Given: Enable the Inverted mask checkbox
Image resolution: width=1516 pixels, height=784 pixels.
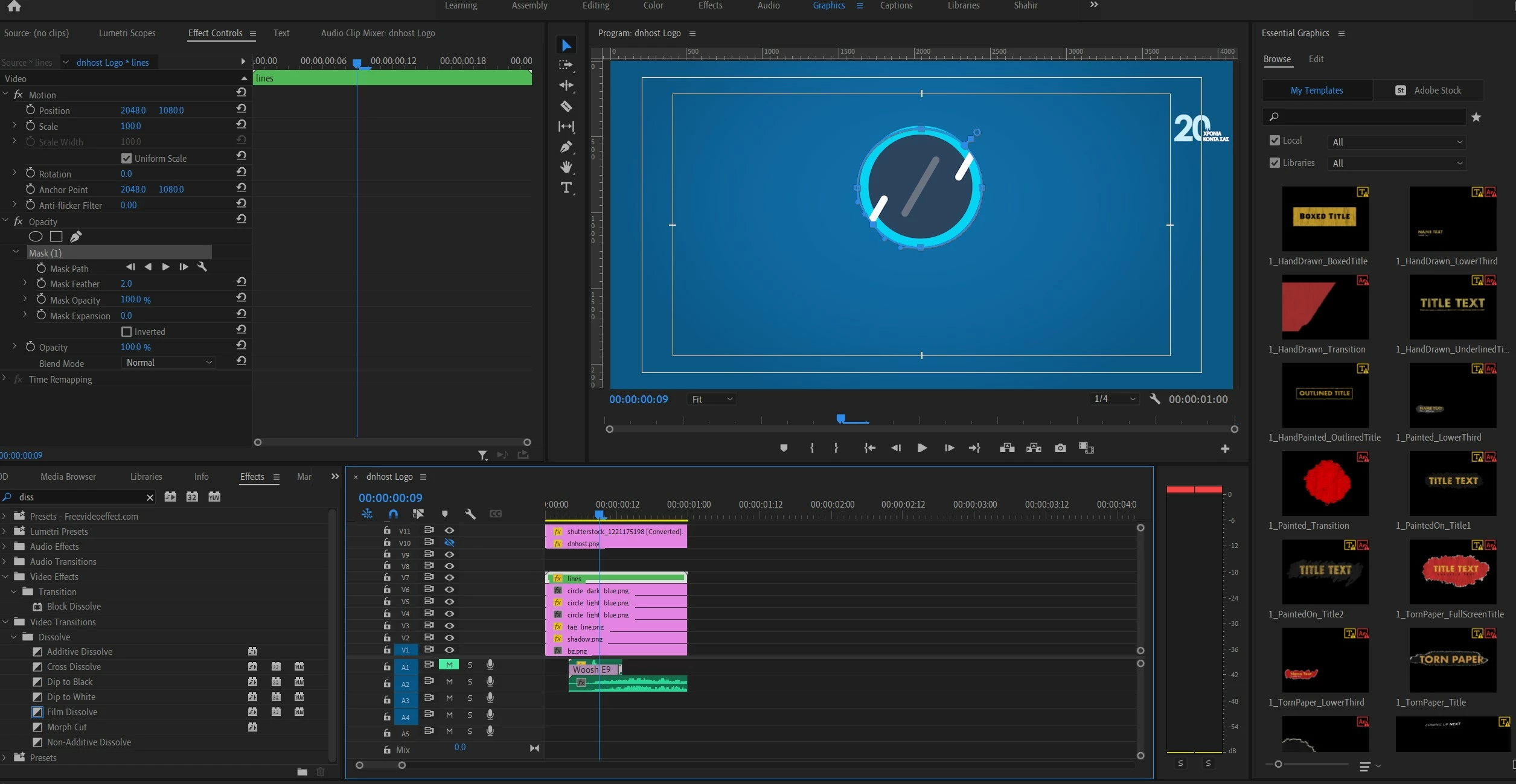Looking at the screenshot, I should tap(126, 331).
